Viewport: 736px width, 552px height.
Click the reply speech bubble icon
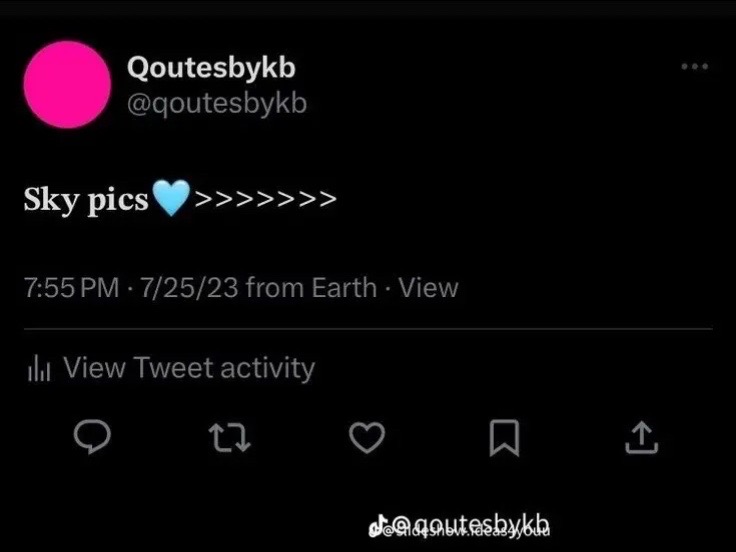coord(92,437)
